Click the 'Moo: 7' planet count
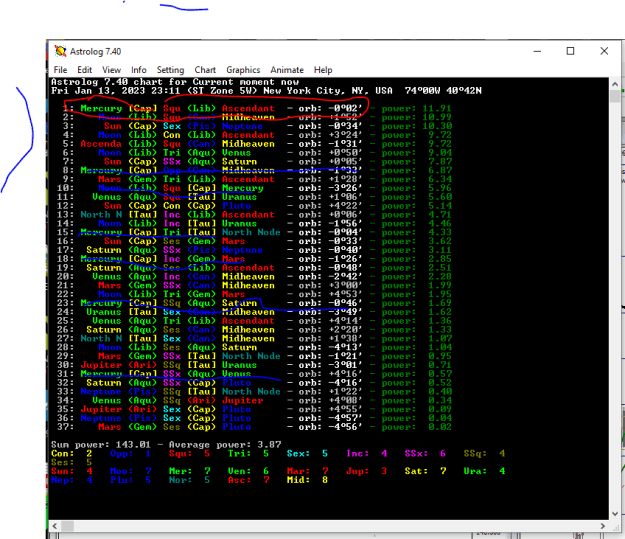625x539 pixels. coord(130,471)
